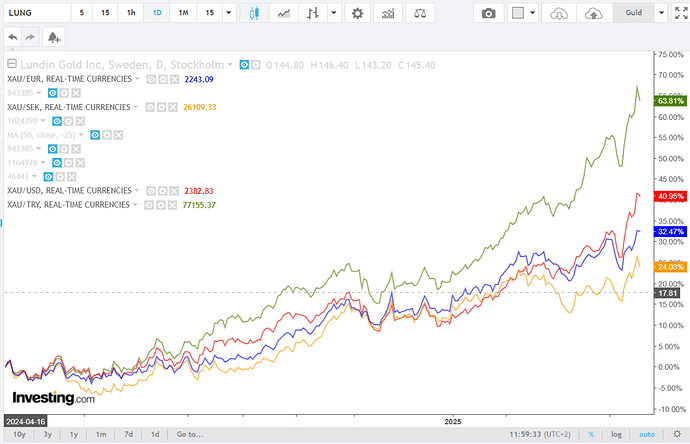Expand XAU/SEK legend dropdown arrow
The width and height of the screenshot is (690, 444).
tap(136, 107)
